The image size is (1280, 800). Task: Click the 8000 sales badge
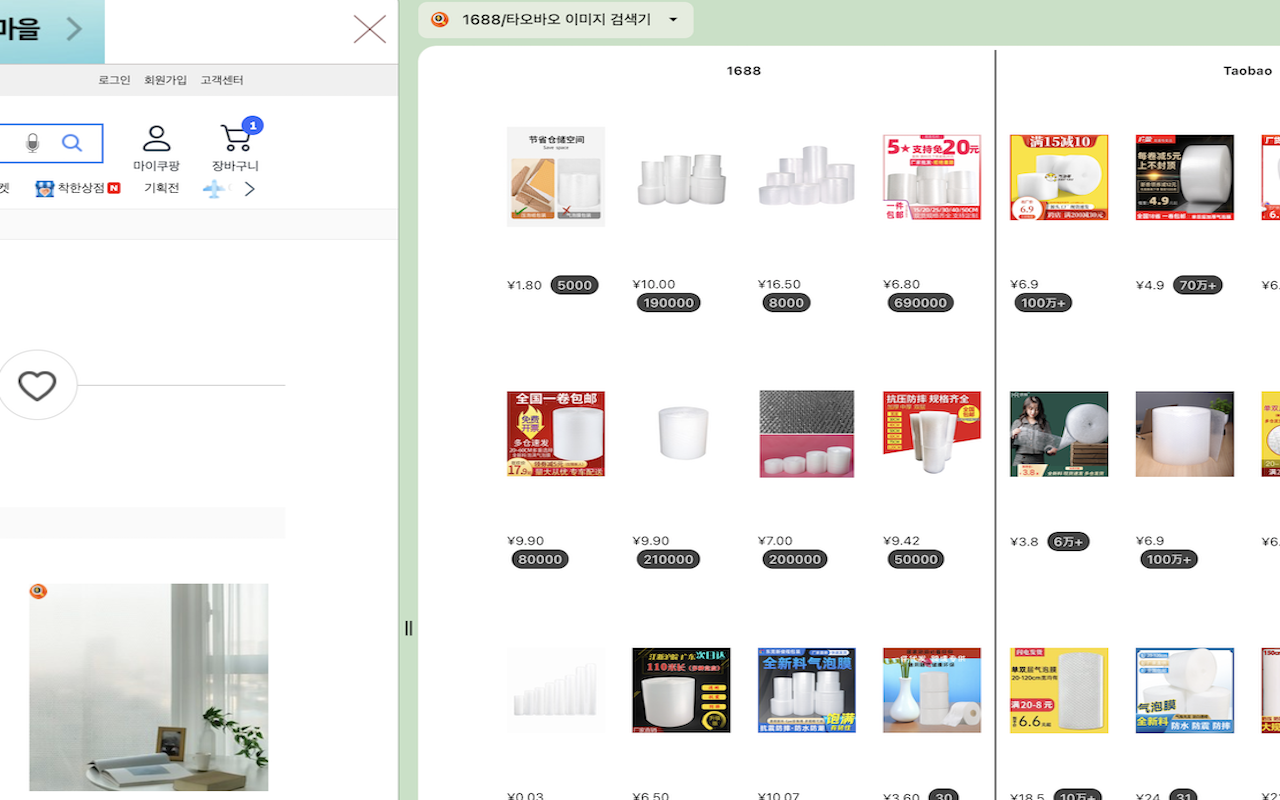coord(786,303)
